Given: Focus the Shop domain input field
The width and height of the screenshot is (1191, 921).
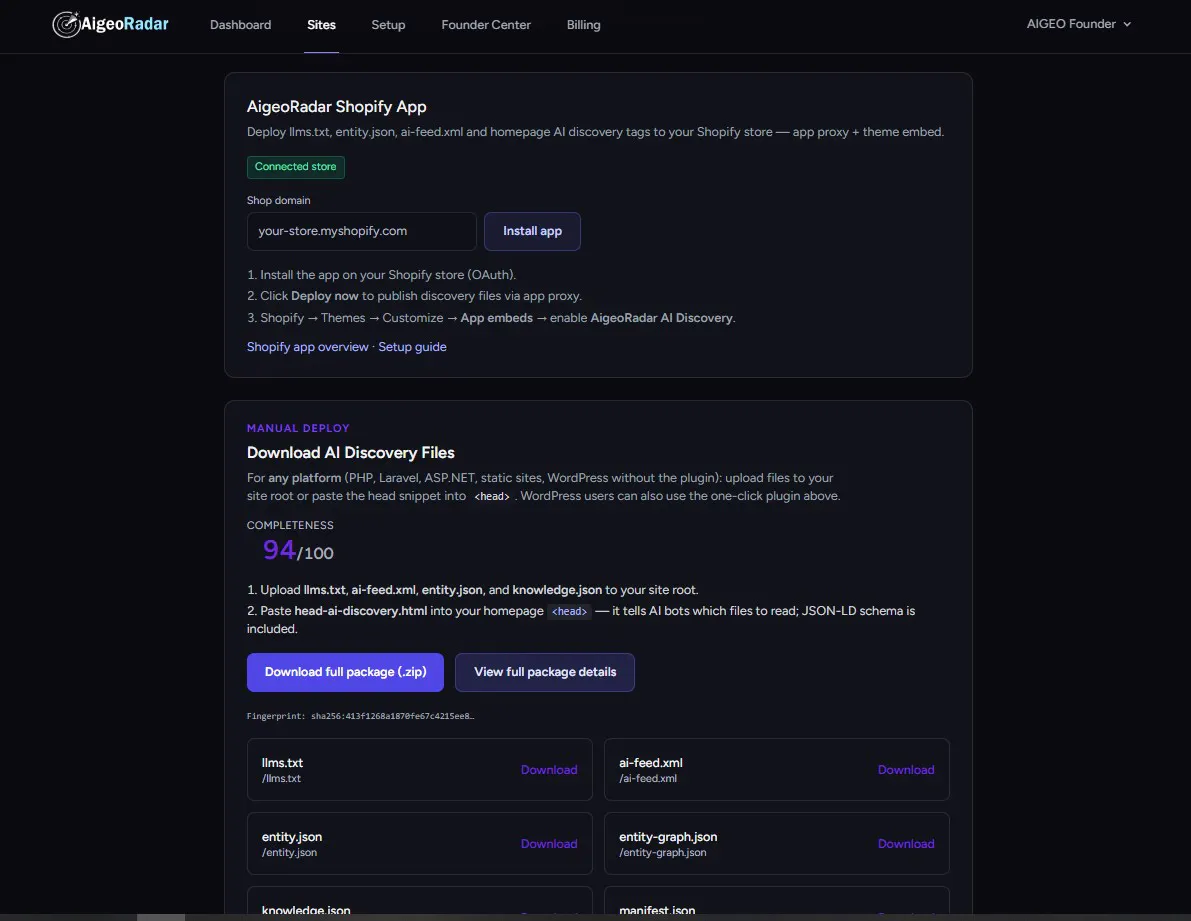Looking at the screenshot, I should point(362,232).
